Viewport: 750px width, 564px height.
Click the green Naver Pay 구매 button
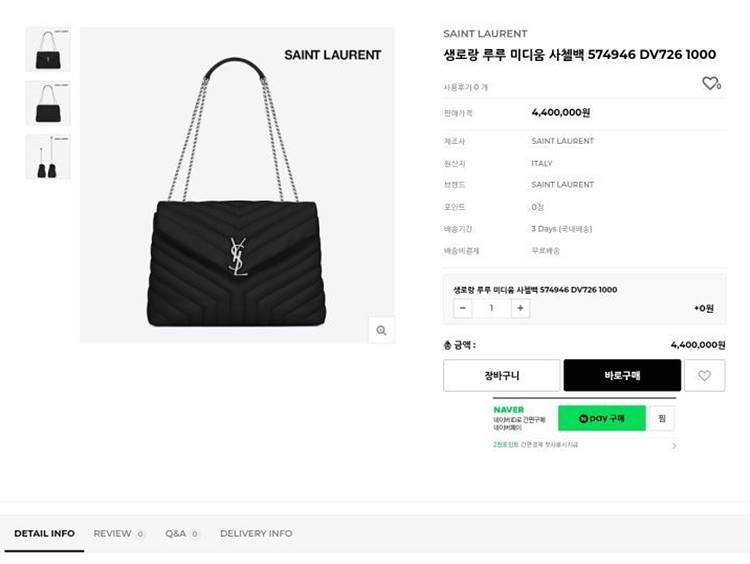tap(602, 418)
